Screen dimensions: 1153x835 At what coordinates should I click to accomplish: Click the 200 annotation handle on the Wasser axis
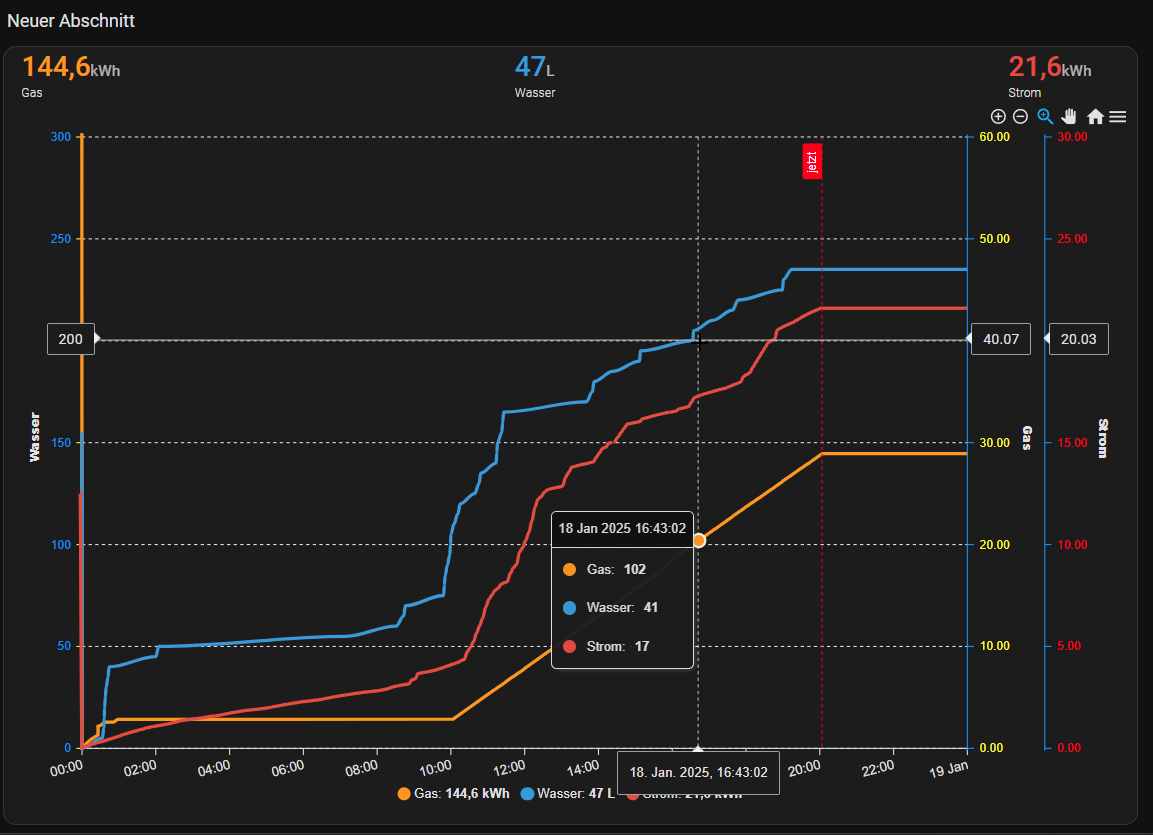[x=70, y=339]
